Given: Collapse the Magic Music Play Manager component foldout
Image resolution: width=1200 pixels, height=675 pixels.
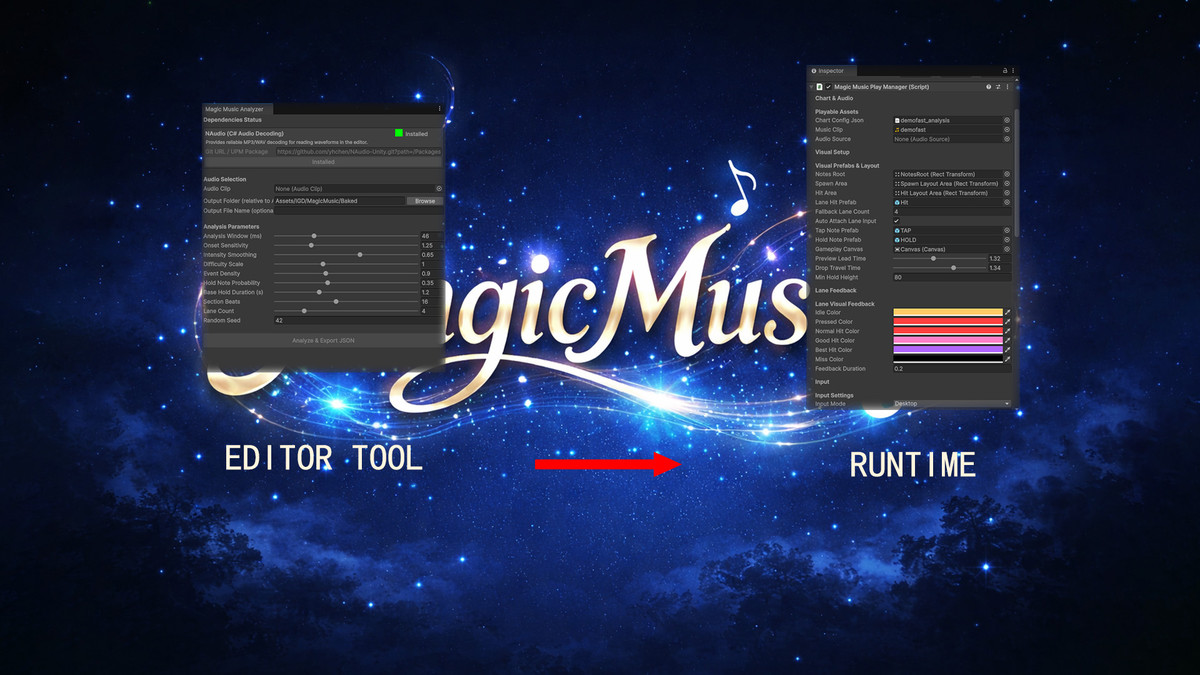Looking at the screenshot, I should [811, 87].
